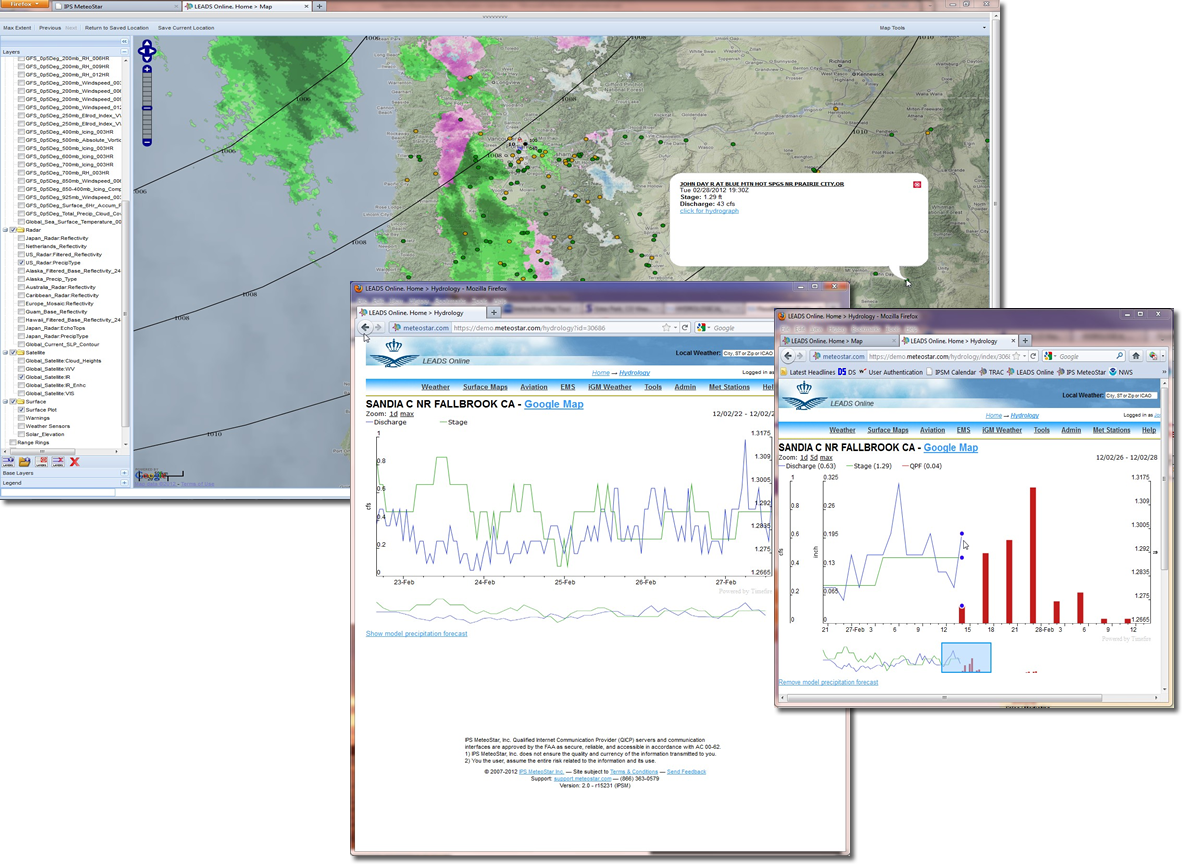Expand the Legend panel
The width and height of the screenshot is (1182, 864).
124,483
